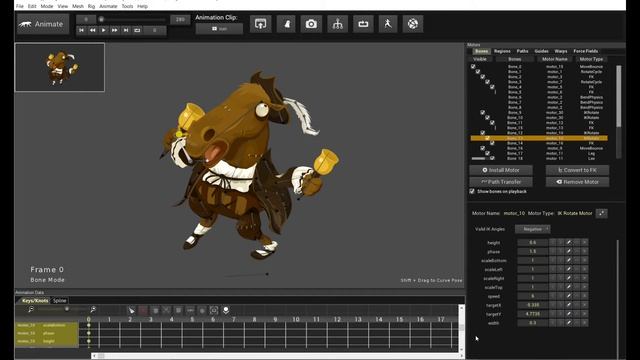This screenshot has width=640, height=360.
Task: Click the Install Motor button
Action: (x=501, y=170)
